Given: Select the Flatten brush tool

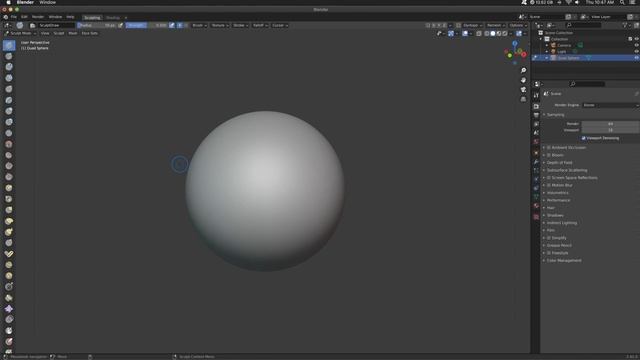Looking at the screenshot, I should tap(9, 155).
